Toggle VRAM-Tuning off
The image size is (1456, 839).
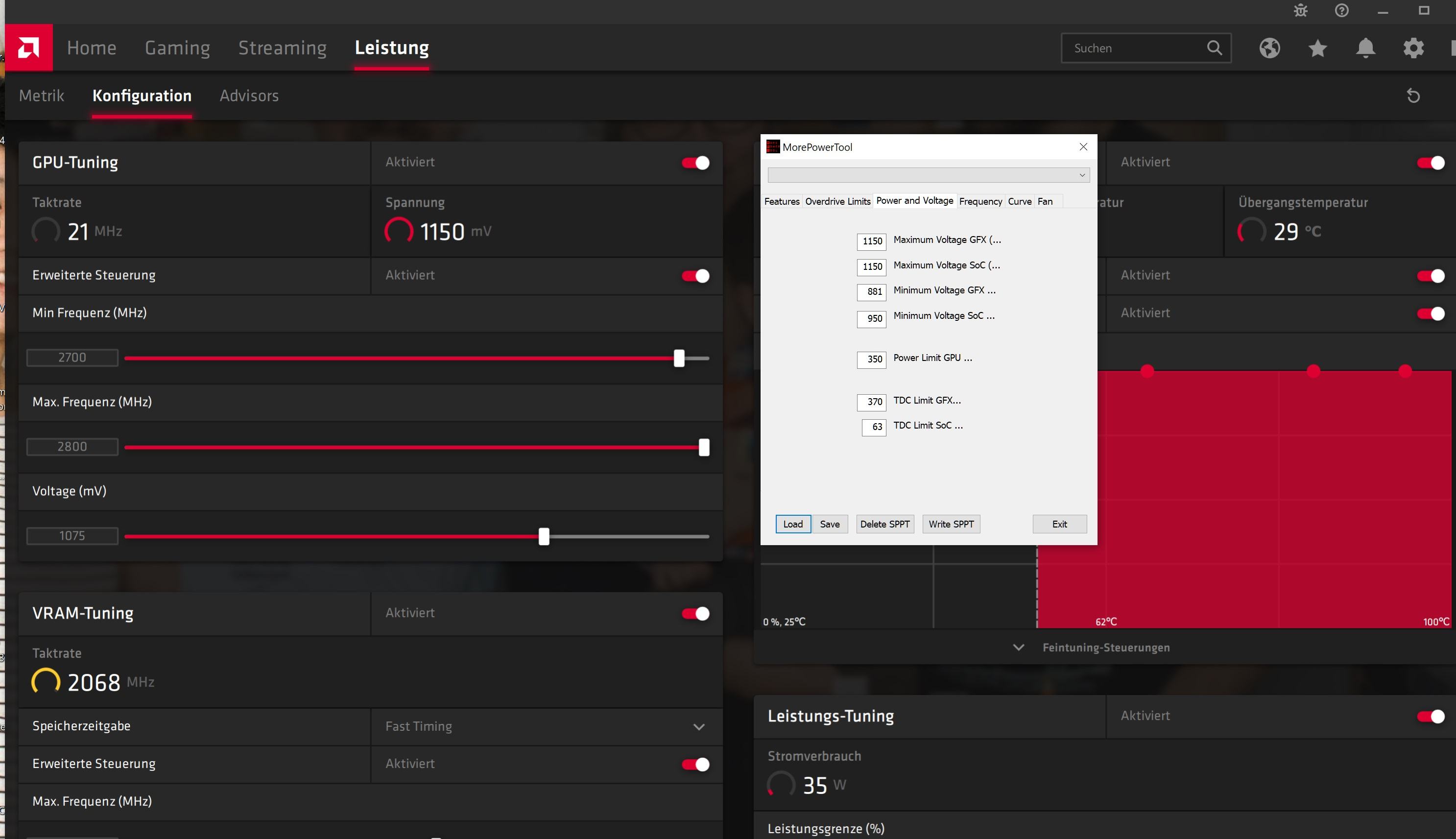pos(695,614)
